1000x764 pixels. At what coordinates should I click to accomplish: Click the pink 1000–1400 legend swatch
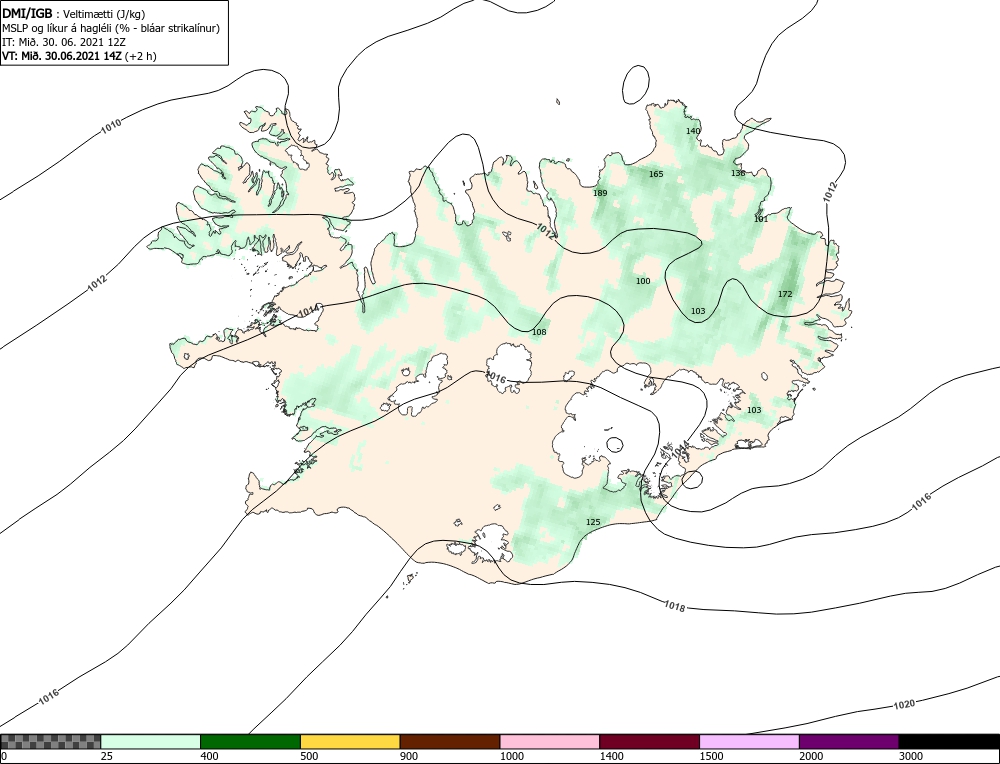tap(550, 742)
